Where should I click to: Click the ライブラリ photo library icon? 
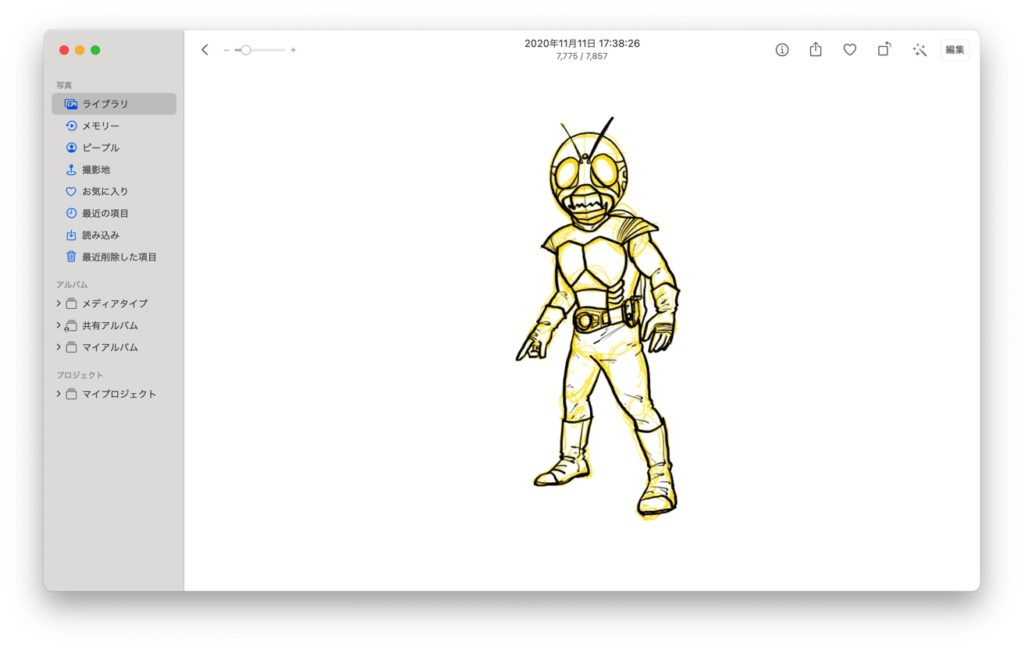pyautogui.click(x=71, y=104)
